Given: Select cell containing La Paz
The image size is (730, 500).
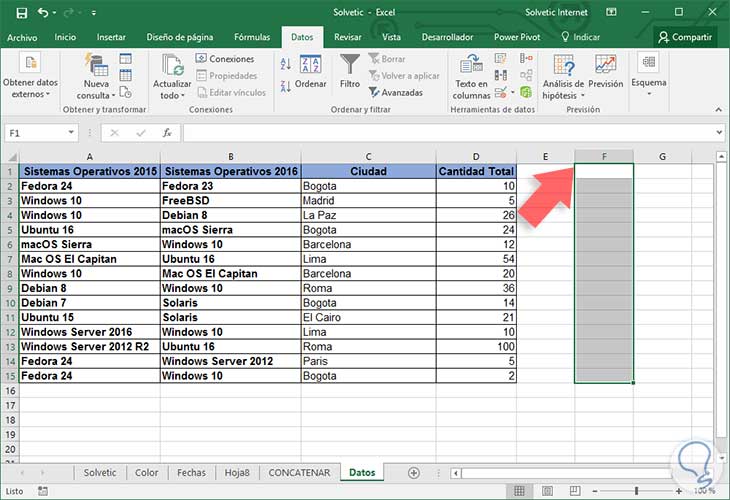Looking at the screenshot, I should pos(368,215).
